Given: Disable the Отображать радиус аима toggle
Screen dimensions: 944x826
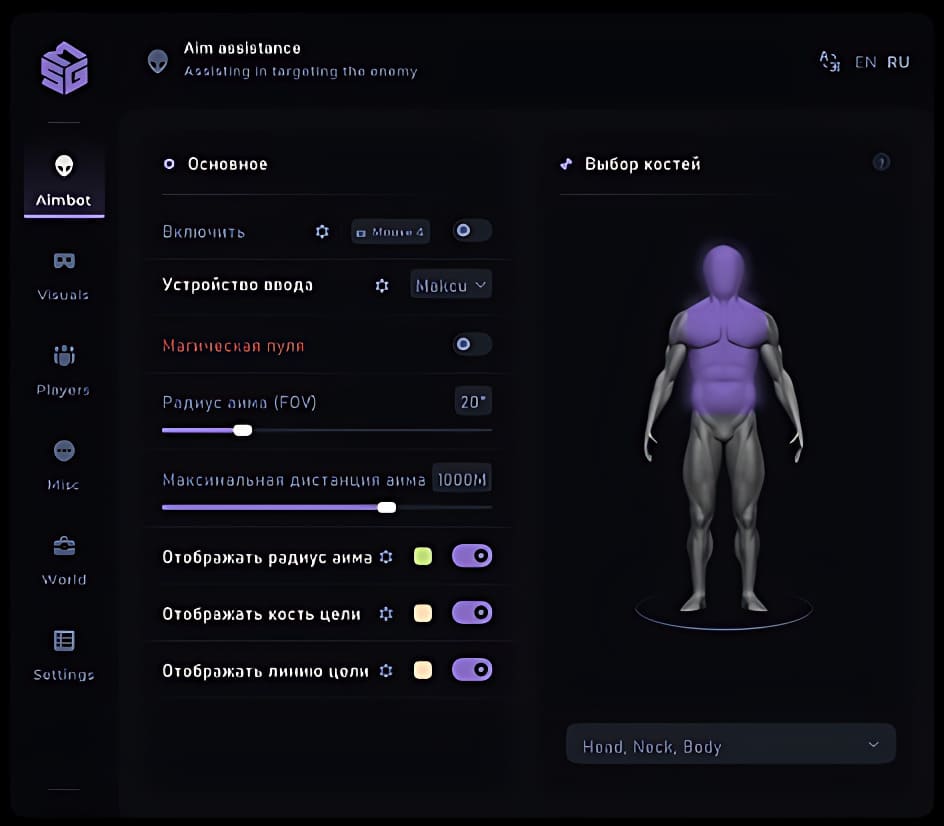Looking at the screenshot, I should coord(472,556).
